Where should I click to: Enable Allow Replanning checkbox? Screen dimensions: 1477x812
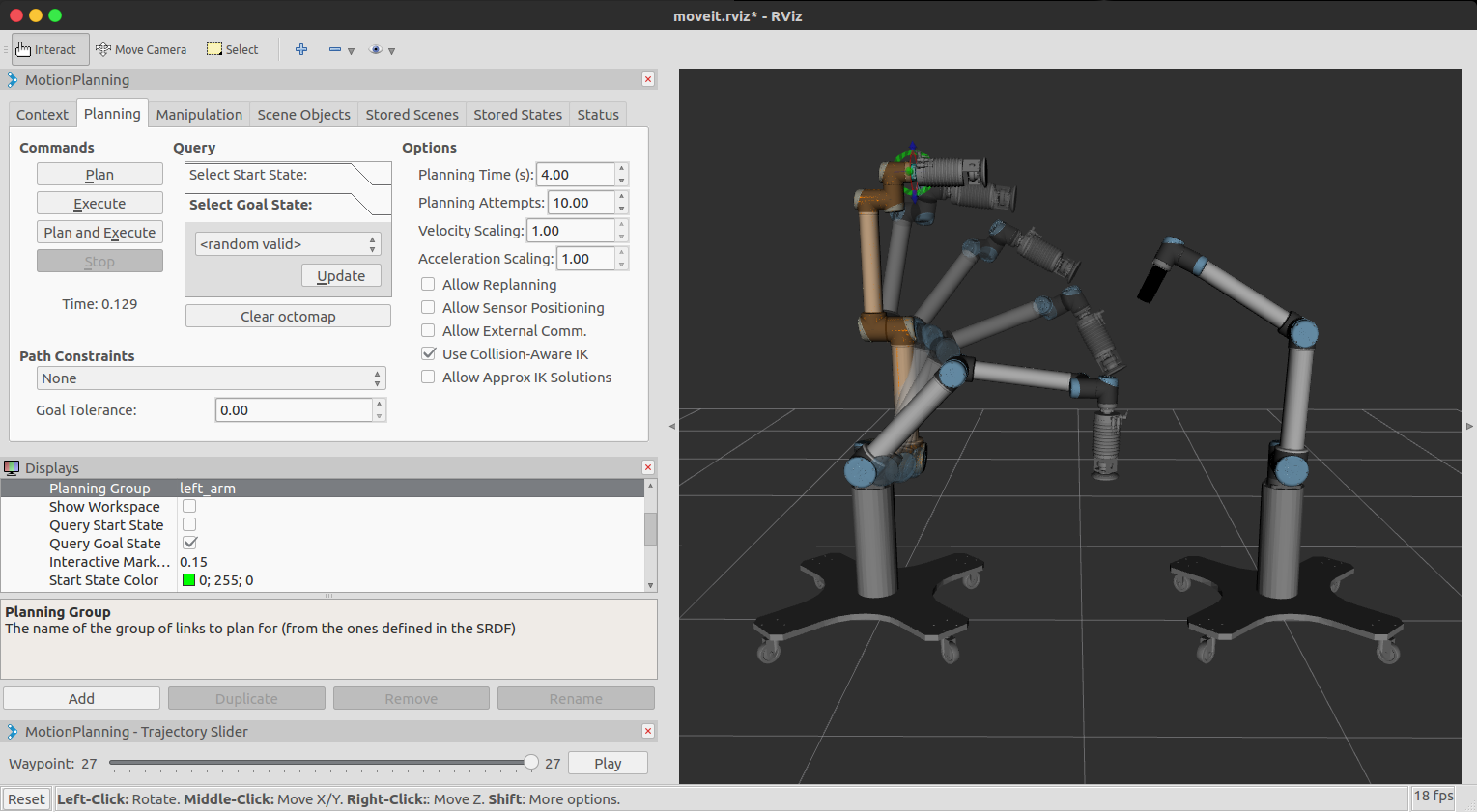(428, 284)
